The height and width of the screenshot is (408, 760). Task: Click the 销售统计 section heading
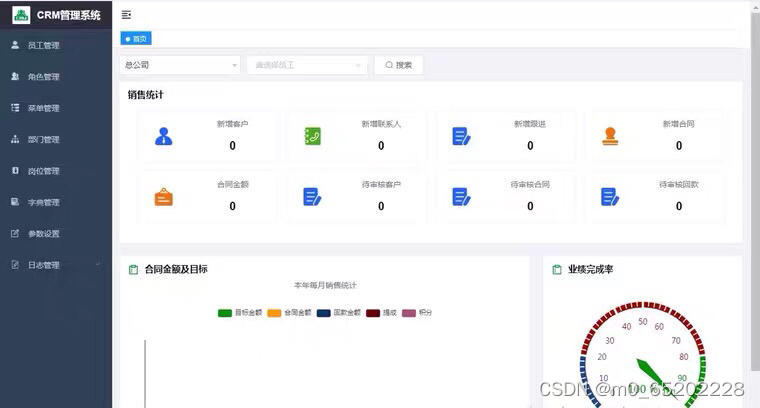[x=146, y=94]
